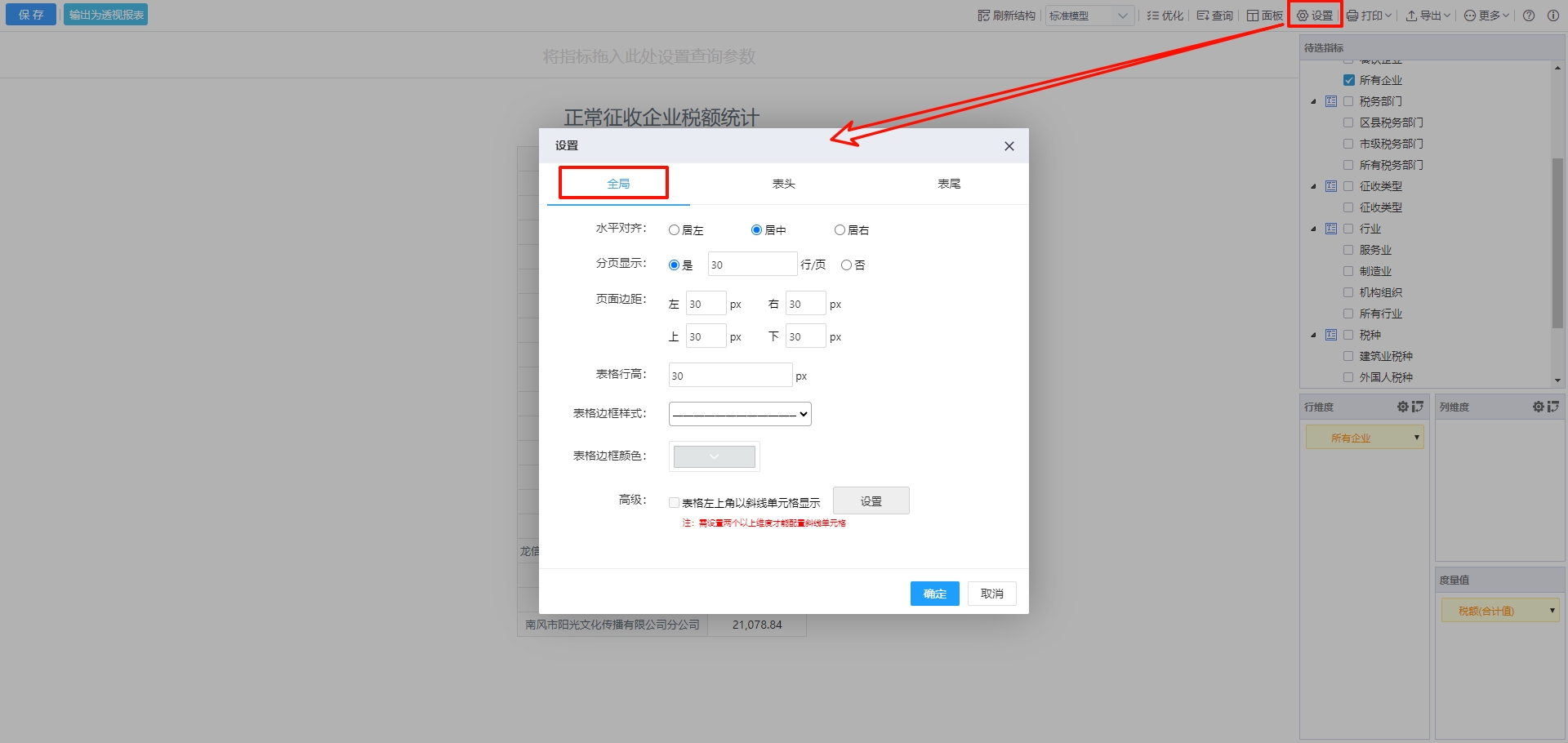This screenshot has width=1568, height=743.
Task: Click the info circle icon
Action: pos(1553,16)
